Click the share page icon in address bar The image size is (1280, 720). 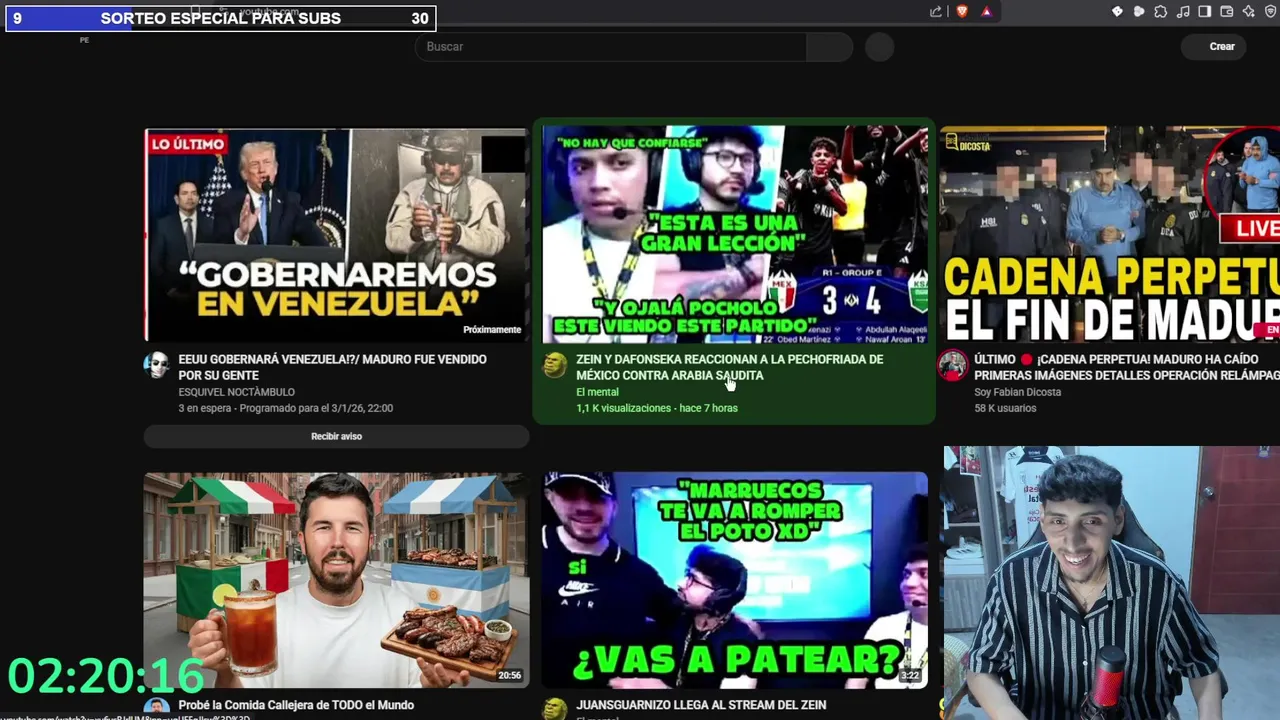tap(936, 12)
